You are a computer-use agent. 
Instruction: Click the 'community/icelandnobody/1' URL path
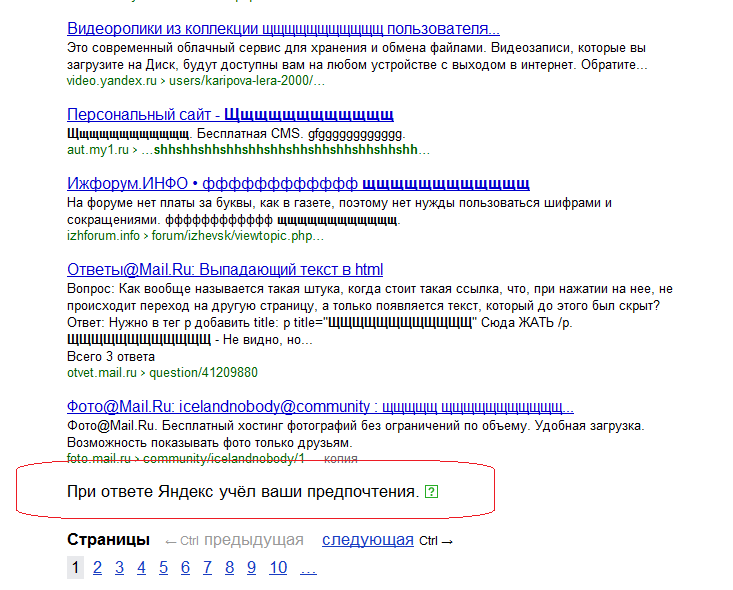click(x=224, y=459)
